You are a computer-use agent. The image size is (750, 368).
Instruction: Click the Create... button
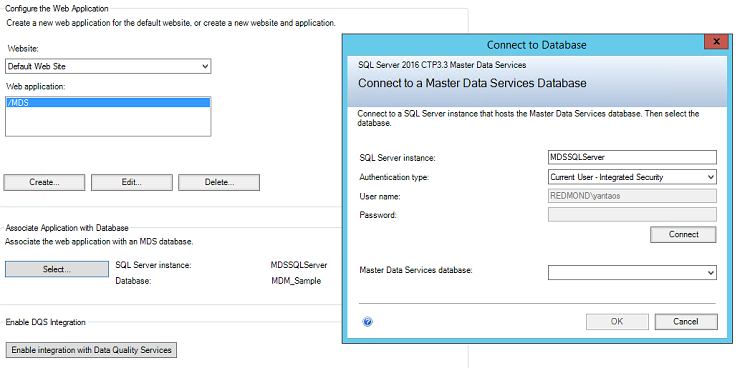(x=44, y=182)
